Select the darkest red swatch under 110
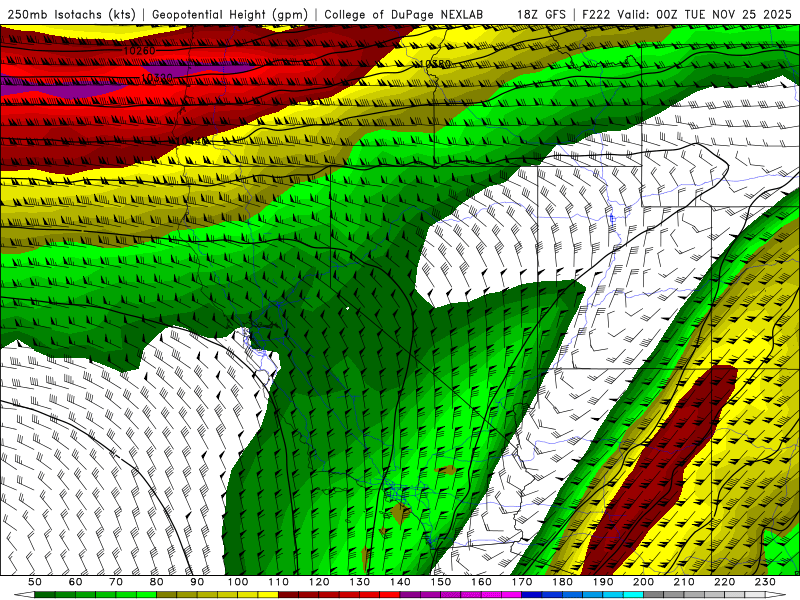This screenshot has height=600, width=800. (288, 595)
